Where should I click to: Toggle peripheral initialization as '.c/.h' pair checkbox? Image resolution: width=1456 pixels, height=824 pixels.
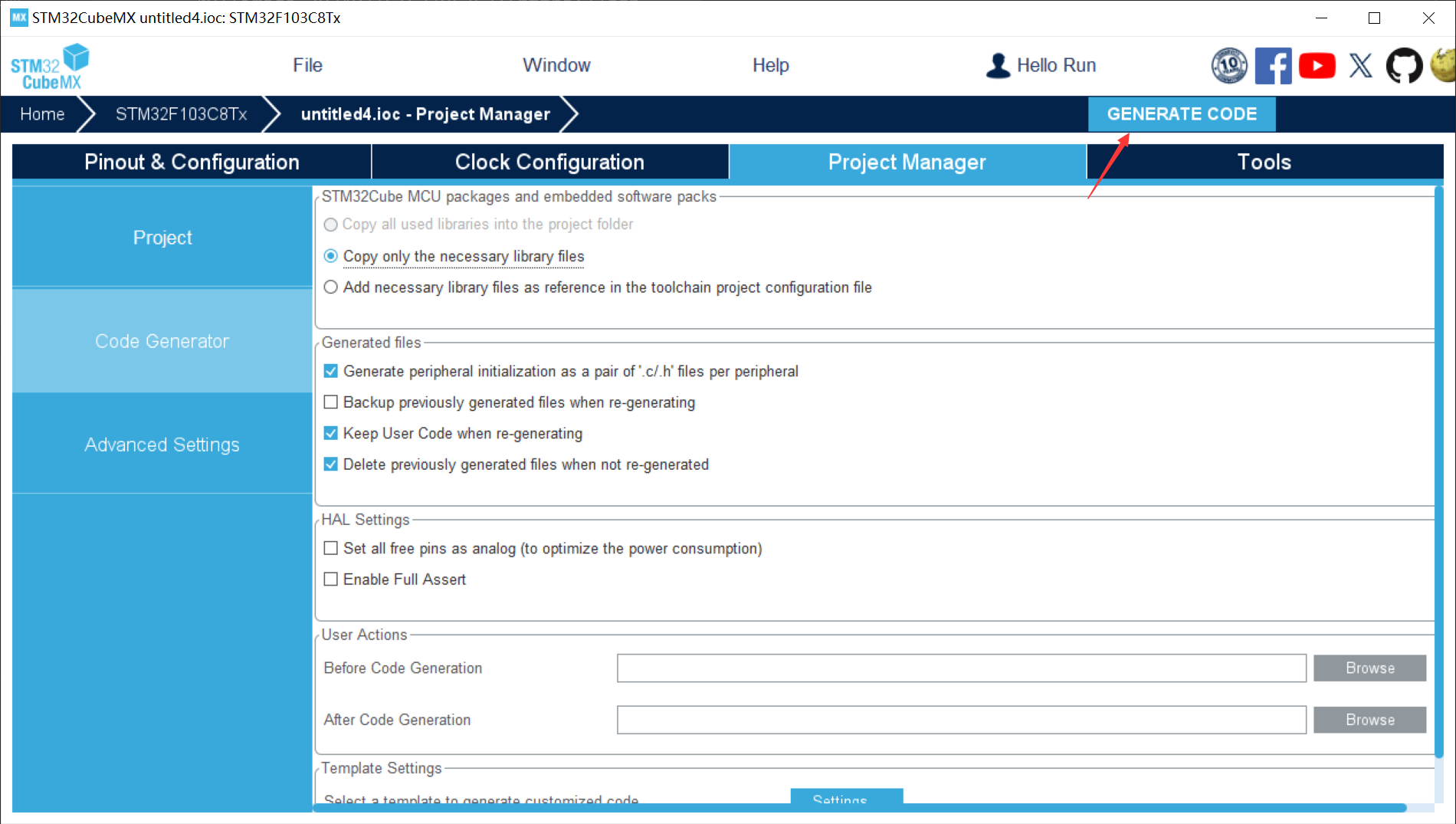click(x=330, y=371)
